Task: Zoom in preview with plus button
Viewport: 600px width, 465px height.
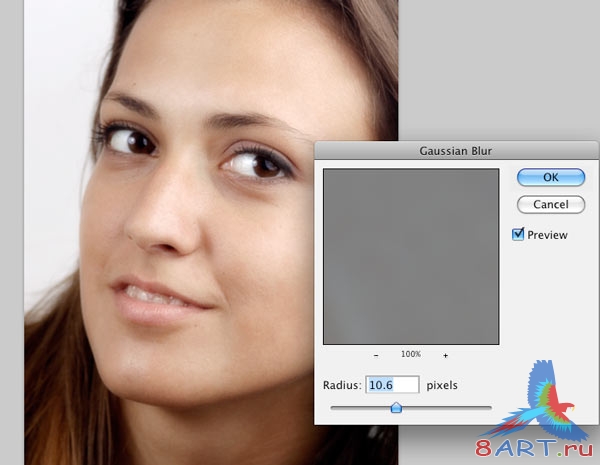Action: point(445,355)
